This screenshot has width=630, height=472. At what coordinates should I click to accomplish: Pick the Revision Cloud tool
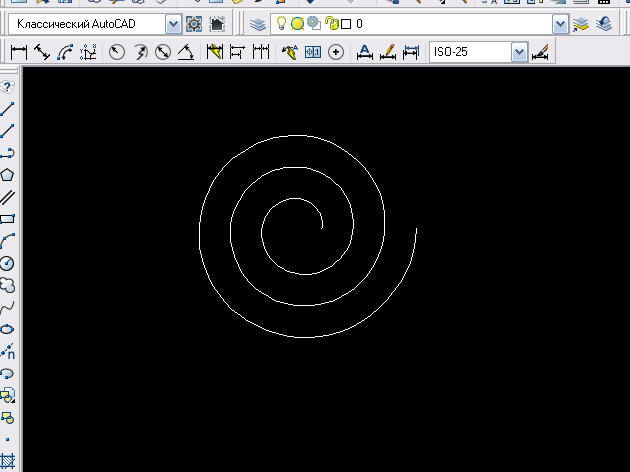[7, 285]
